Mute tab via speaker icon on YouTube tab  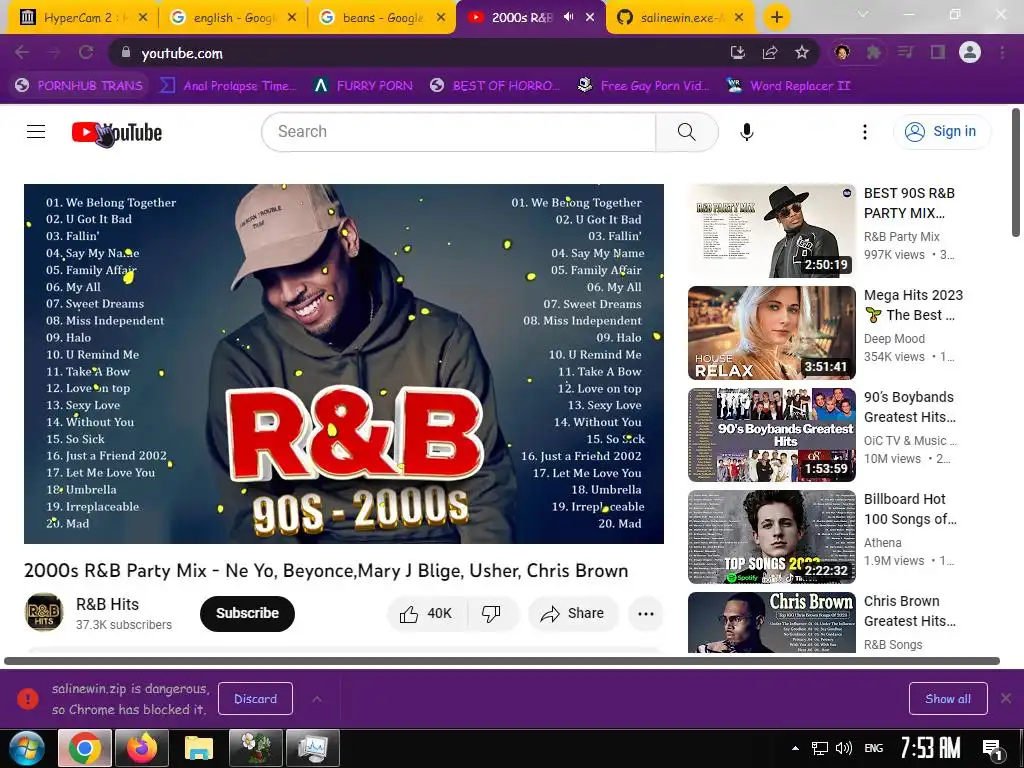568,17
